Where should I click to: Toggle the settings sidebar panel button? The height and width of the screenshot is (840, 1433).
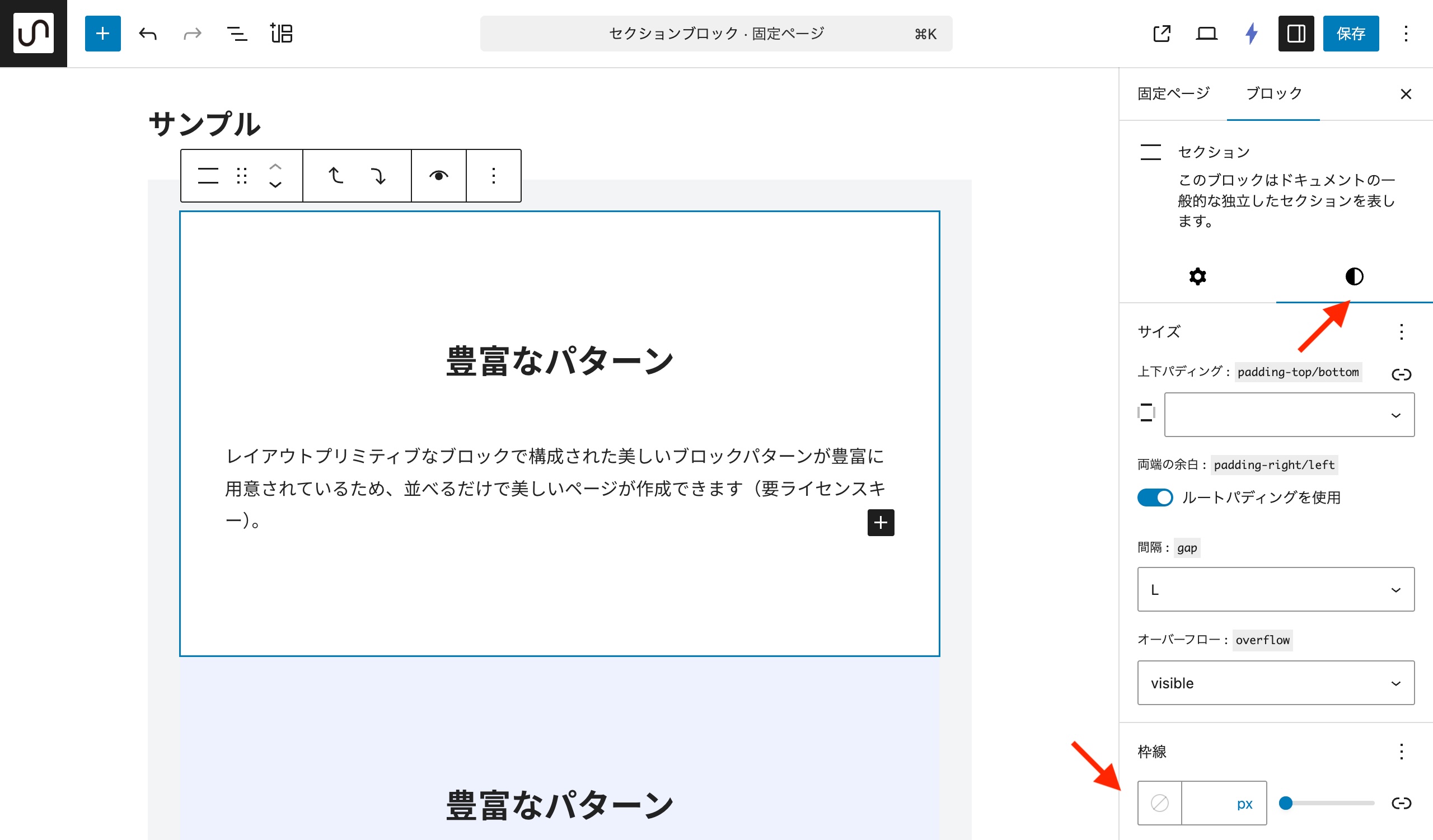1295,34
